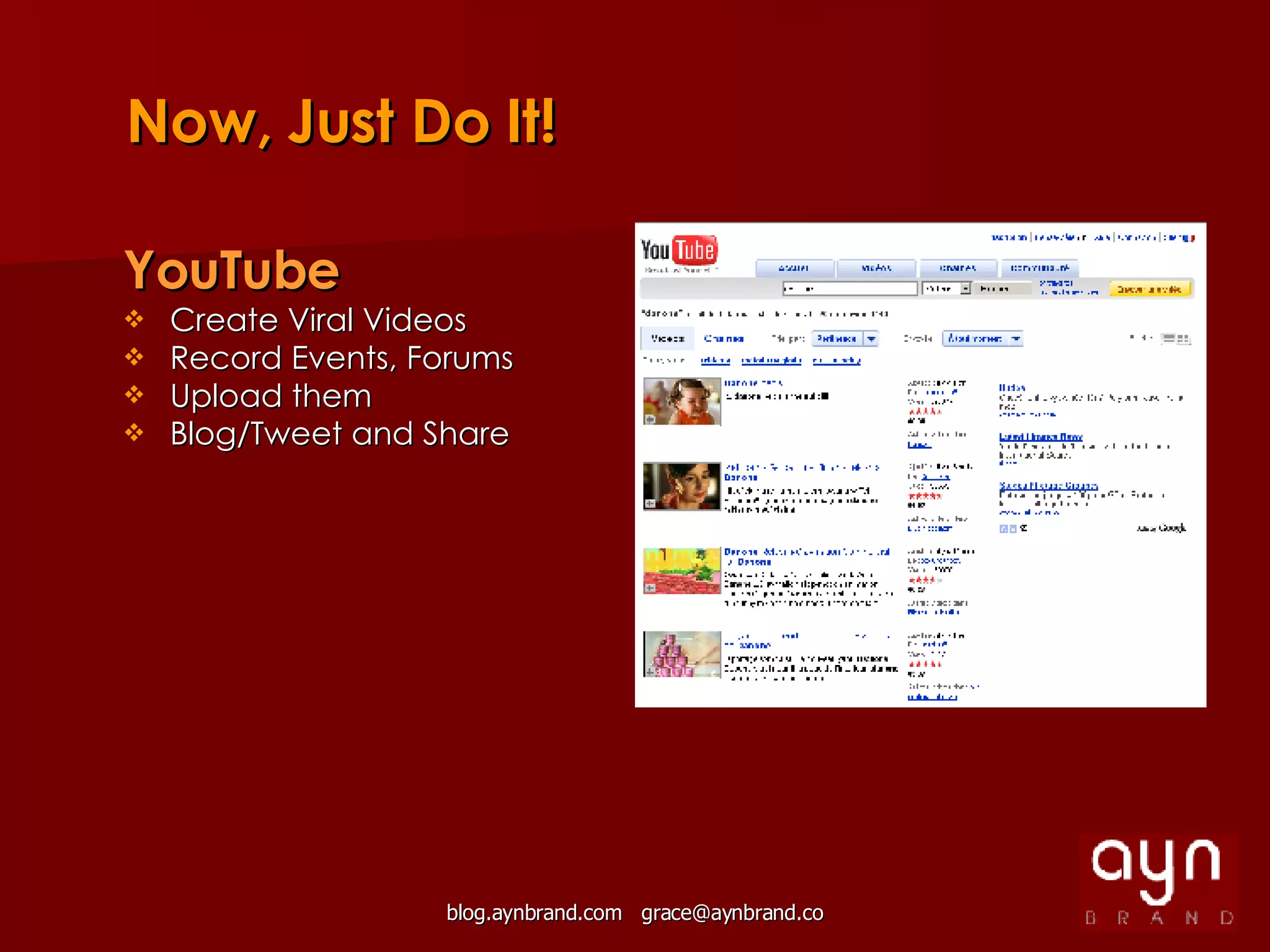This screenshot has width=1270, height=952.
Task: Open the woman video thumbnail
Action: (x=682, y=486)
